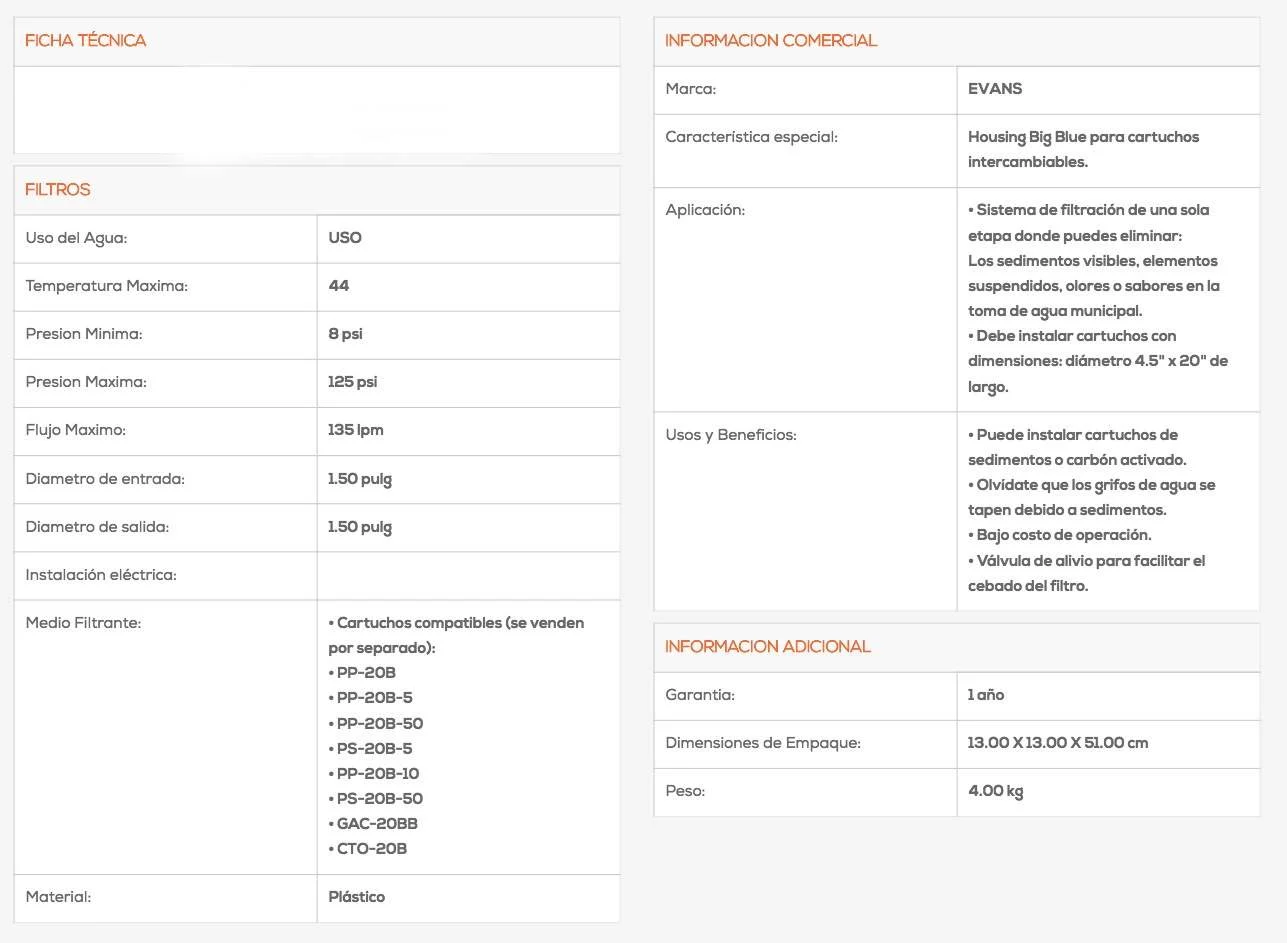Click the Temperatura Maxima row label
Viewport: 1287px width, 943px height.
pyautogui.click(x=106, y=286)
